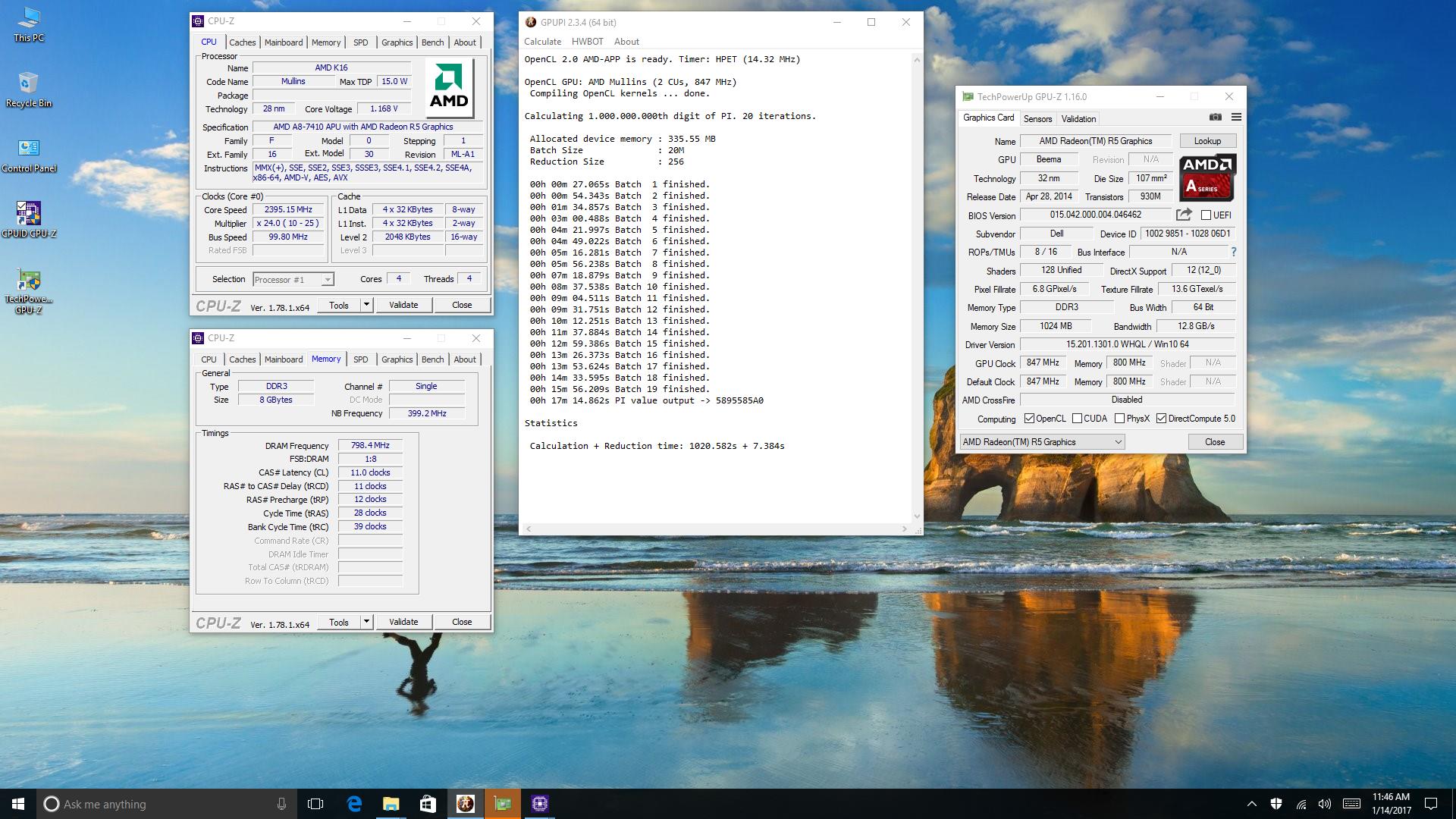Viewport: 1456px width, 819px height.
Task: Launch TechPowerUp GPU-Z desktop shortcut
Action: (x=29, y=291)
